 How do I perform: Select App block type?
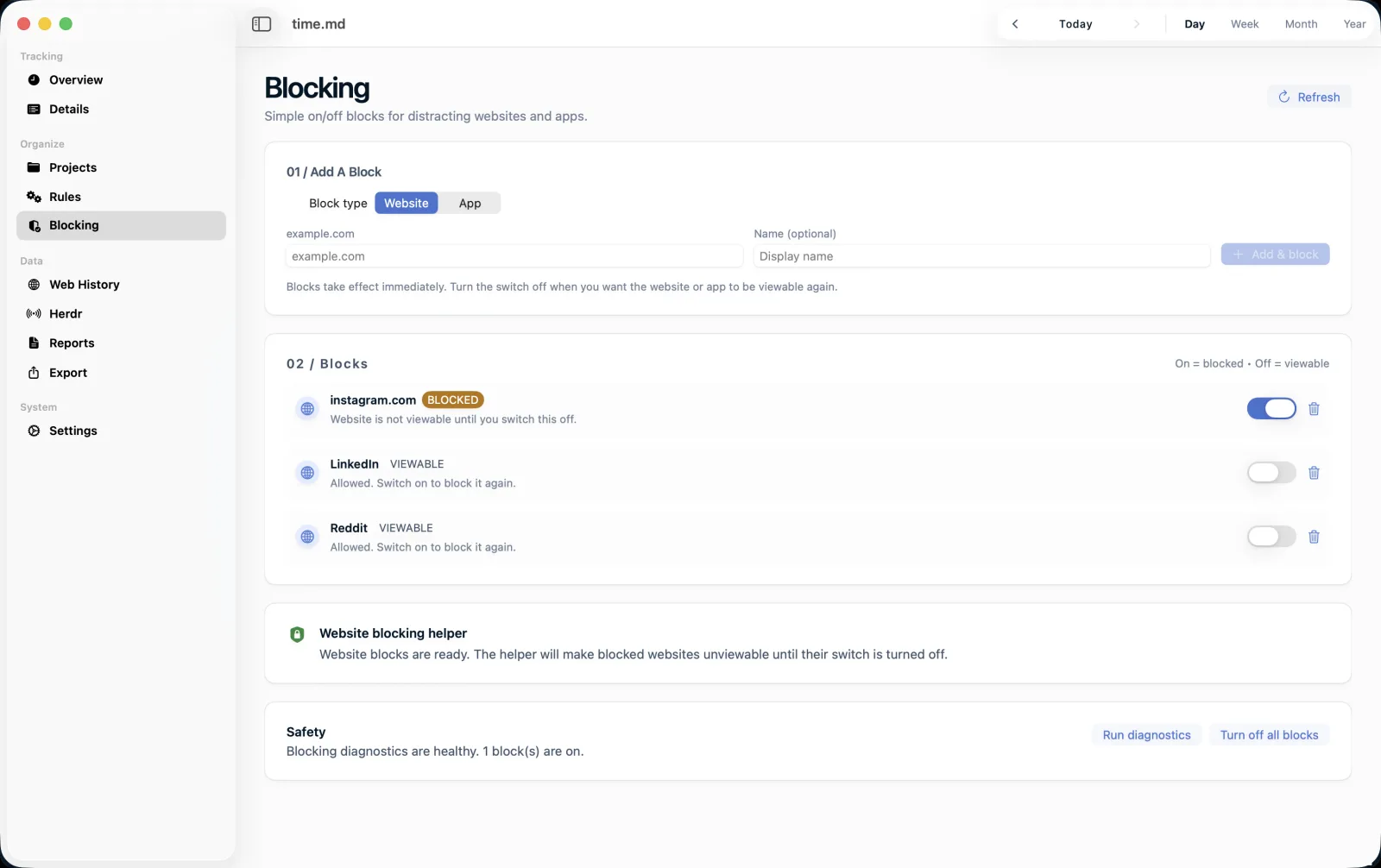470,204
